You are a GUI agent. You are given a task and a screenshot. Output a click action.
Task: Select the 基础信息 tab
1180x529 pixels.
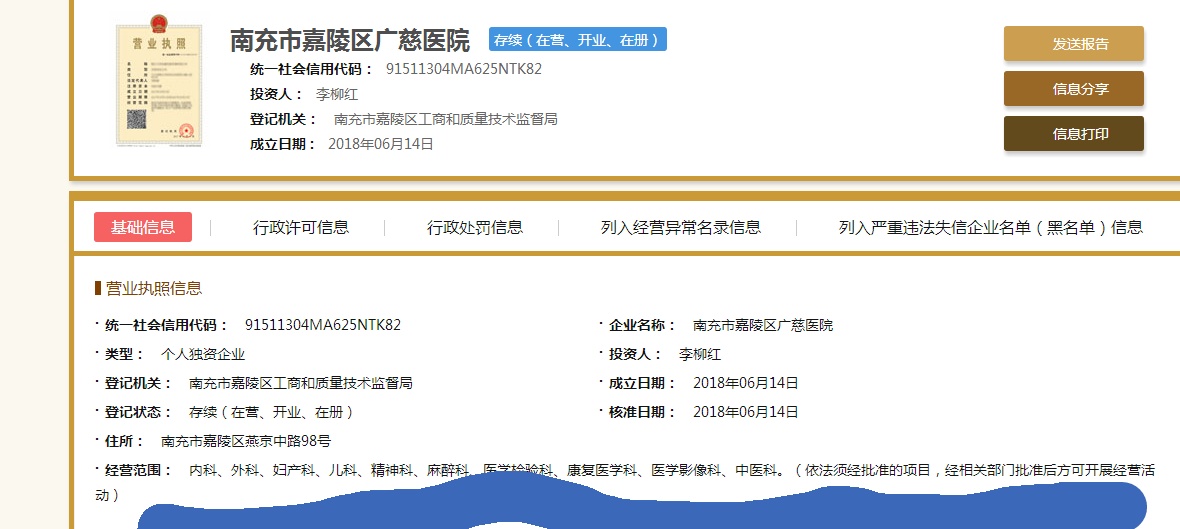(x=143, y=227)
